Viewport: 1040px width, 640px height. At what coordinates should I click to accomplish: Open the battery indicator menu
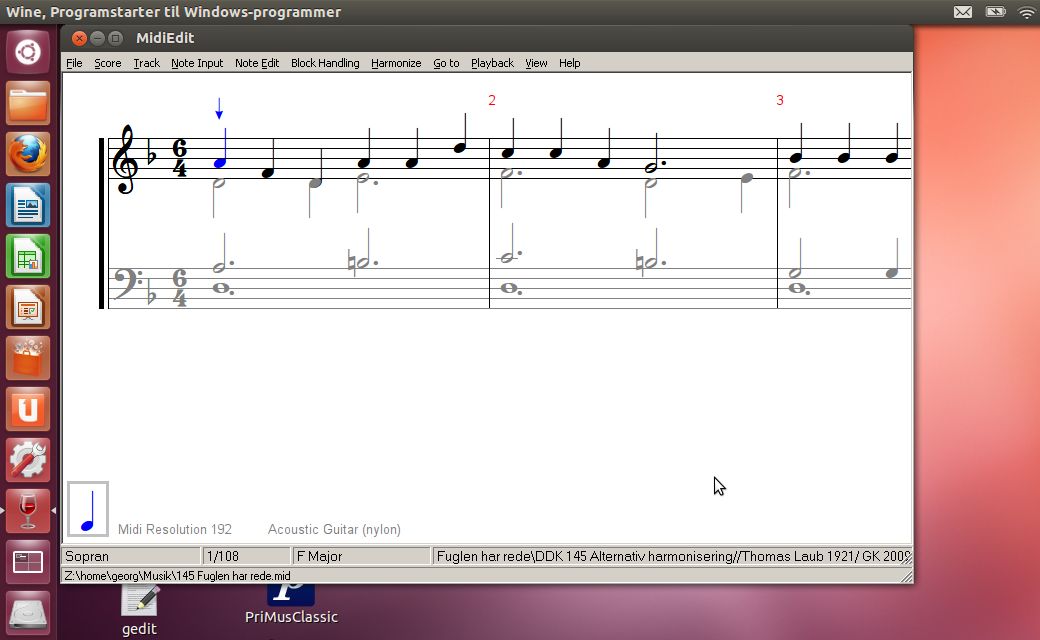pos(996,12)
